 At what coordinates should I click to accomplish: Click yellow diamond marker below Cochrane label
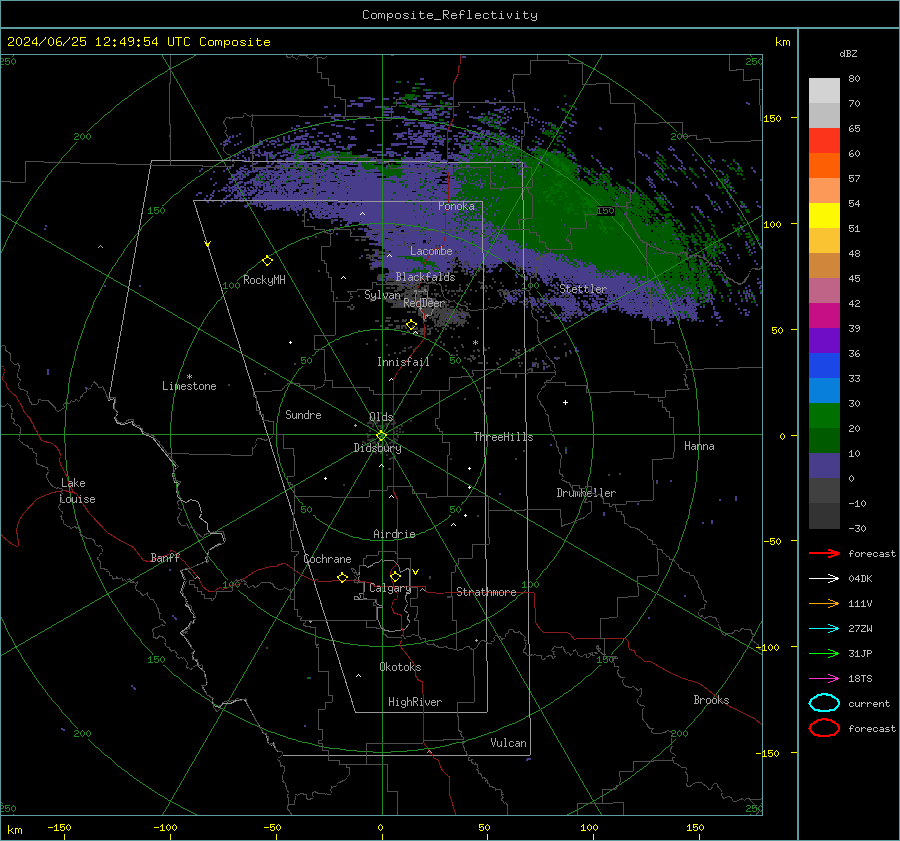click(x=342, y=577)
